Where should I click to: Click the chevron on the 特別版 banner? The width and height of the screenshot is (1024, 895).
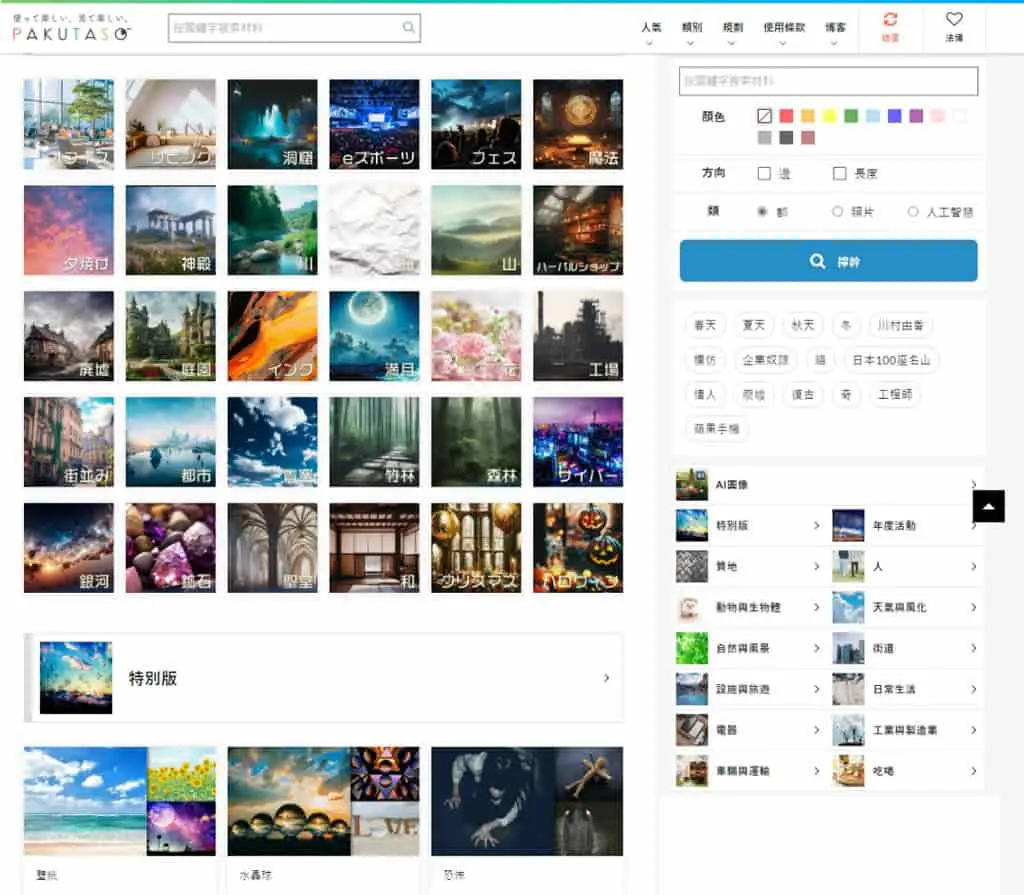(x=607, y=678)
